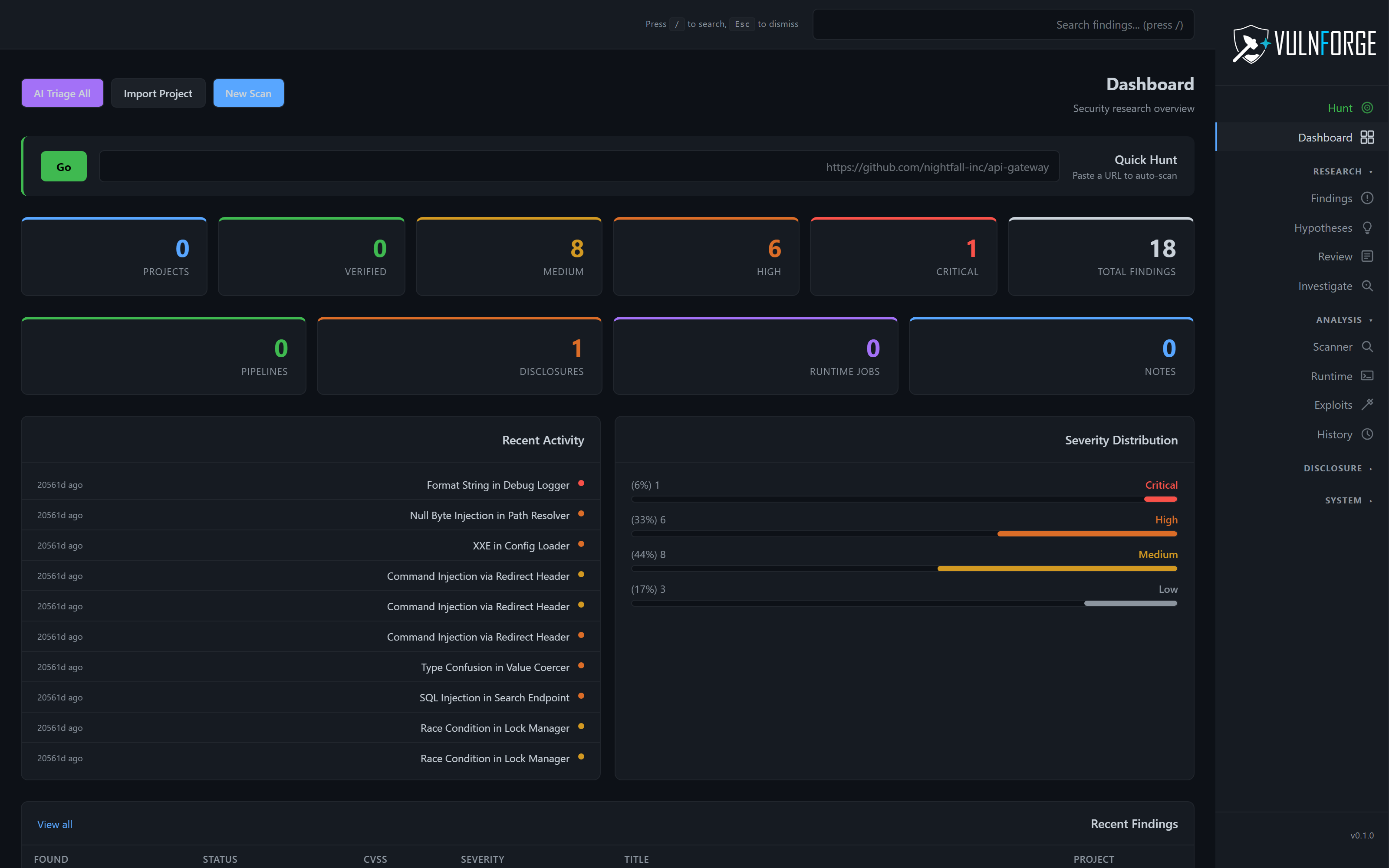Open Scanner using its search icon
Image resolution: width=1389 pixels, height=868 pixels.
(1368, 347)
